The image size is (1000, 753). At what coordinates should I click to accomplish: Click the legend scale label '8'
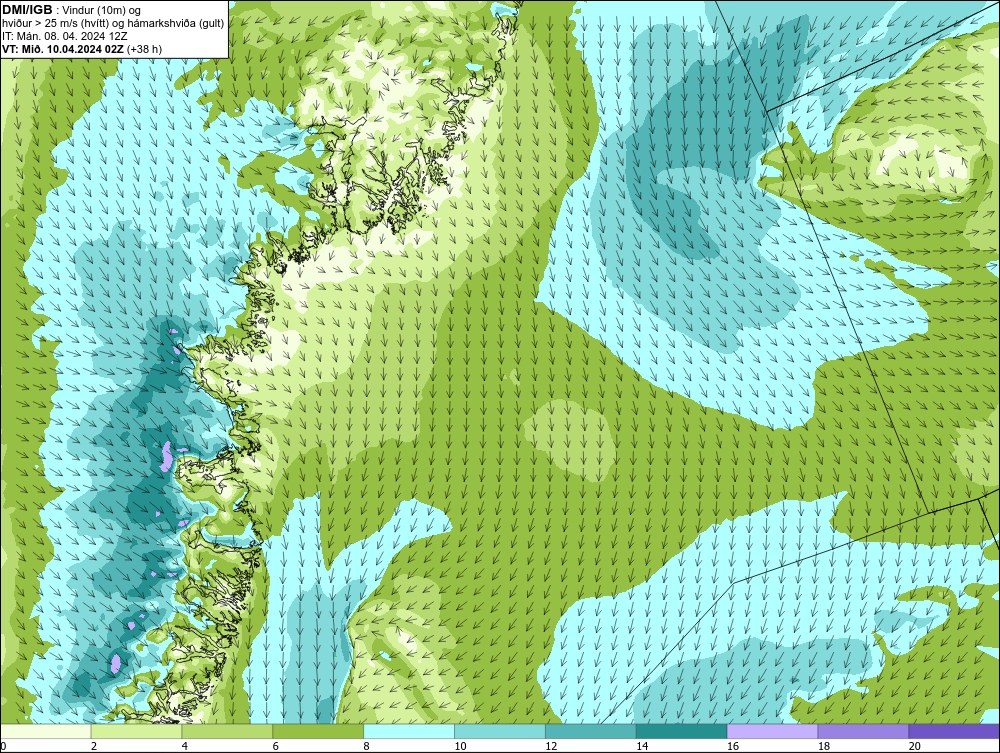[366, 746]
